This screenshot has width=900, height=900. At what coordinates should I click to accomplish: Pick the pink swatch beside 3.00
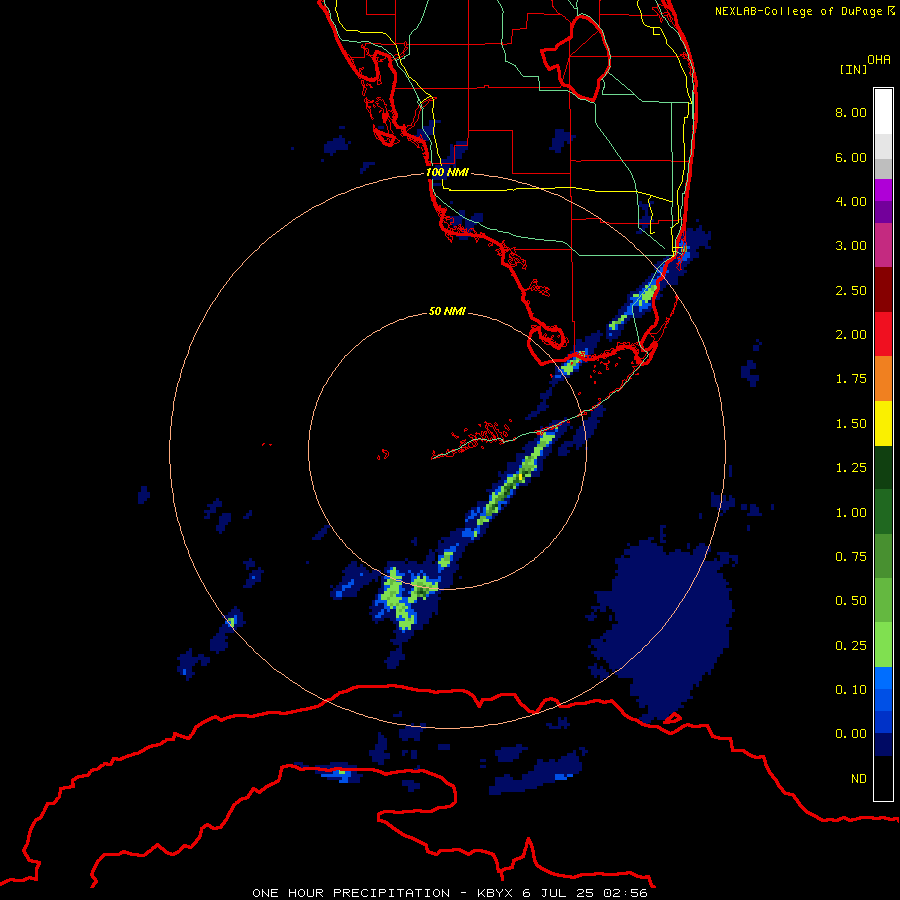(883, 246)
